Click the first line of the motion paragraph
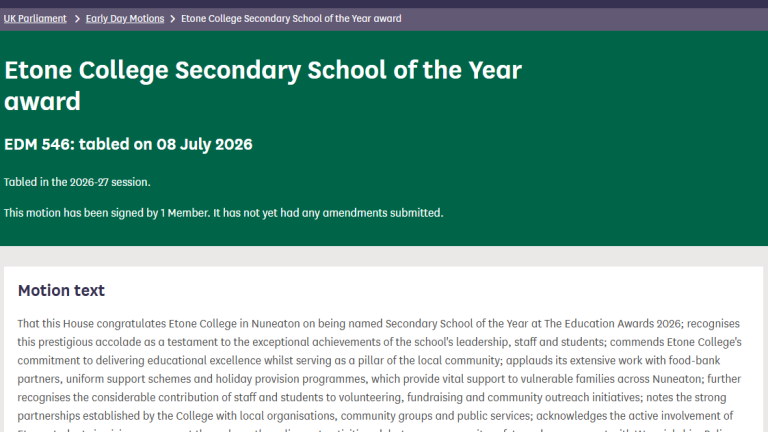The image size is (768, 432). coord(379,324)
